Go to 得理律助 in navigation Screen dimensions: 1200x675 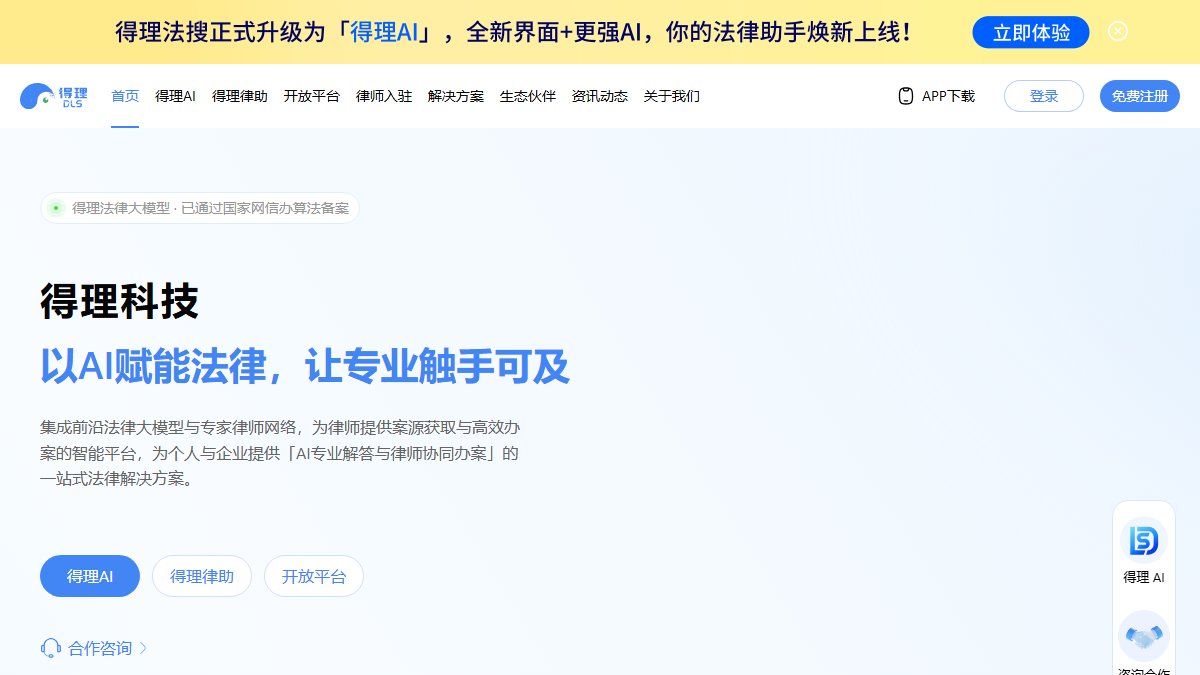[x=240, y=96]
